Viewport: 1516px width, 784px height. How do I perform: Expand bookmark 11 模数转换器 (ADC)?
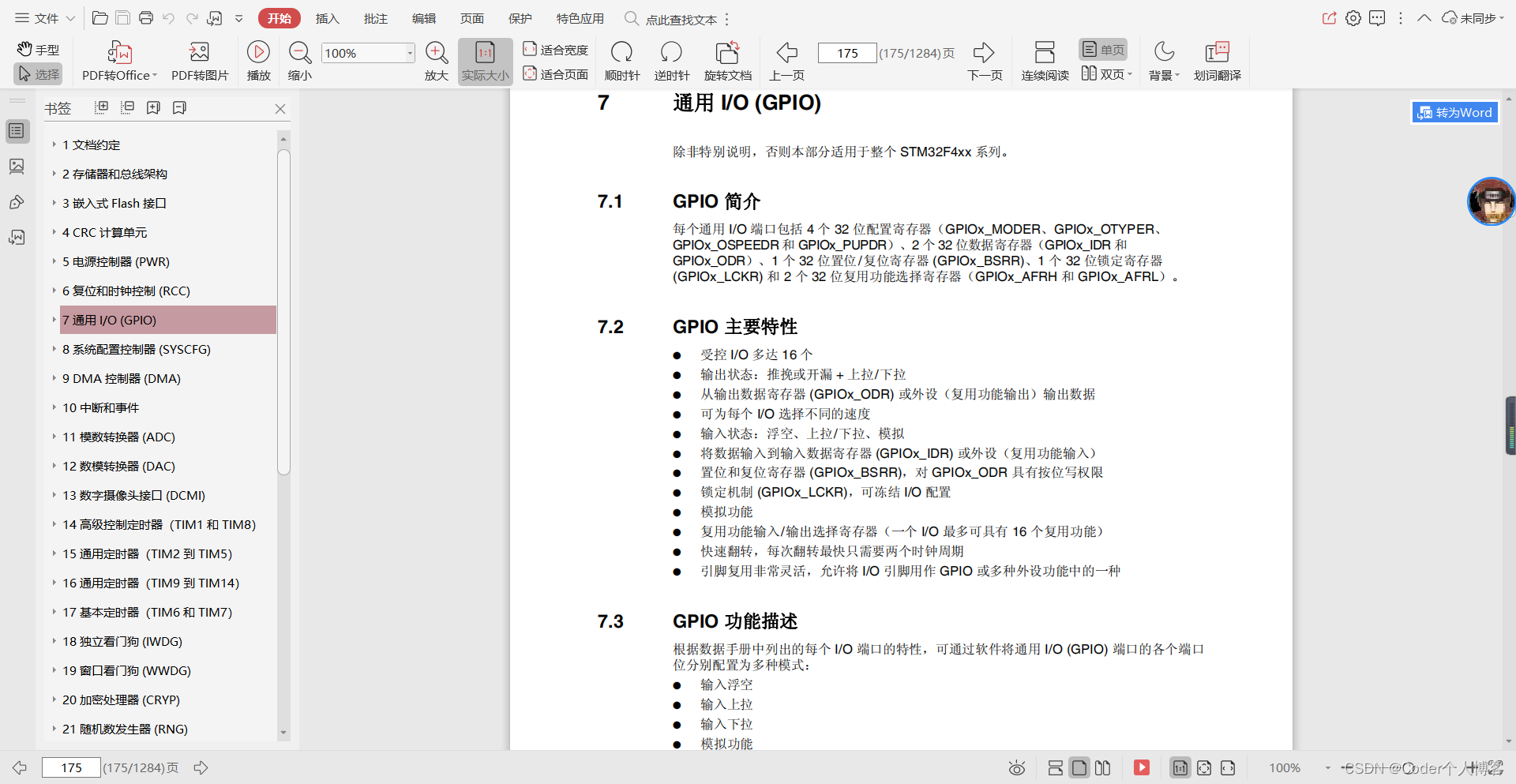click(54, 437)
